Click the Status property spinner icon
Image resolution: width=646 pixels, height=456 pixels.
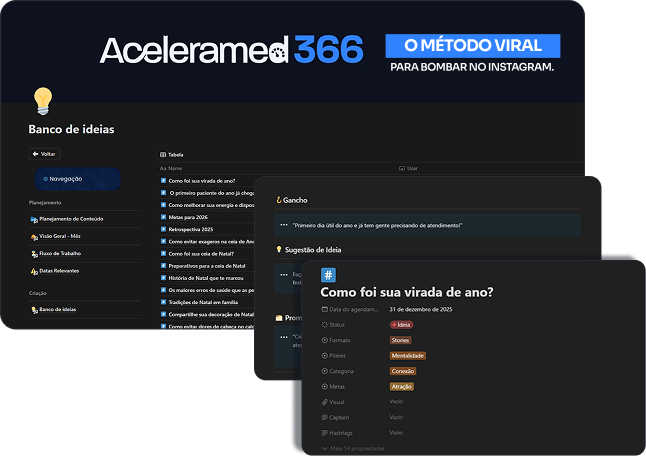(x=325, y=325)
